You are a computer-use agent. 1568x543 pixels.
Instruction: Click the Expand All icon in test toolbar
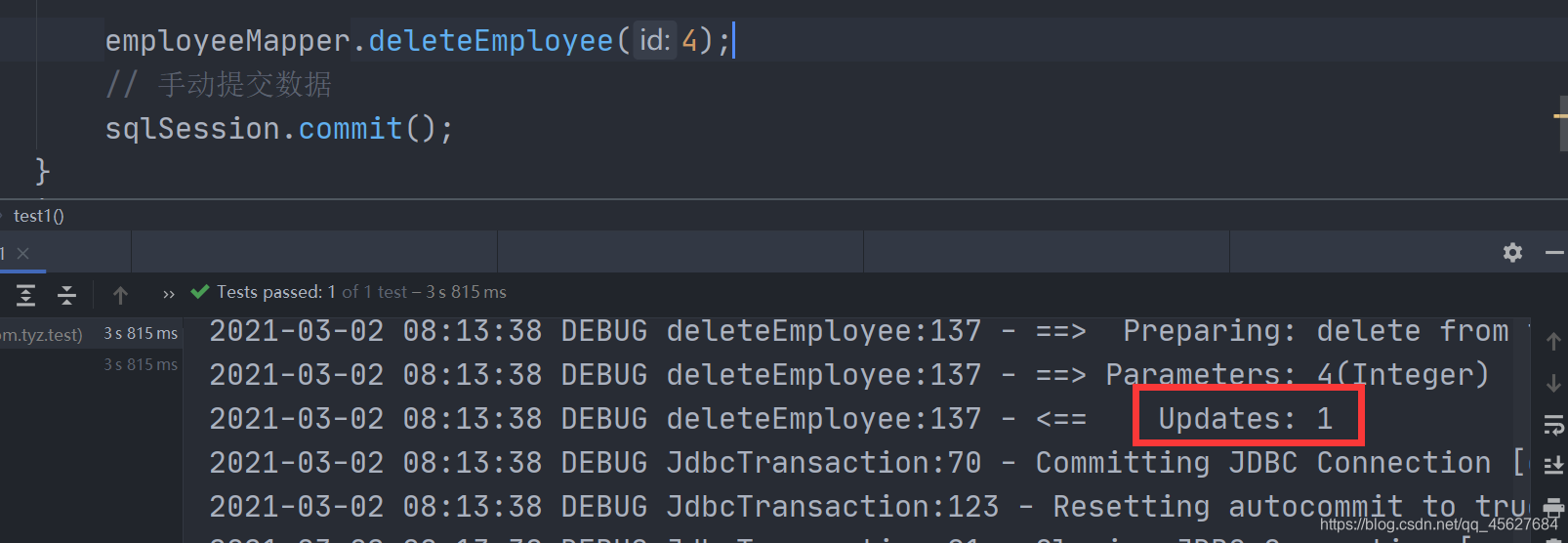point(26,294)
